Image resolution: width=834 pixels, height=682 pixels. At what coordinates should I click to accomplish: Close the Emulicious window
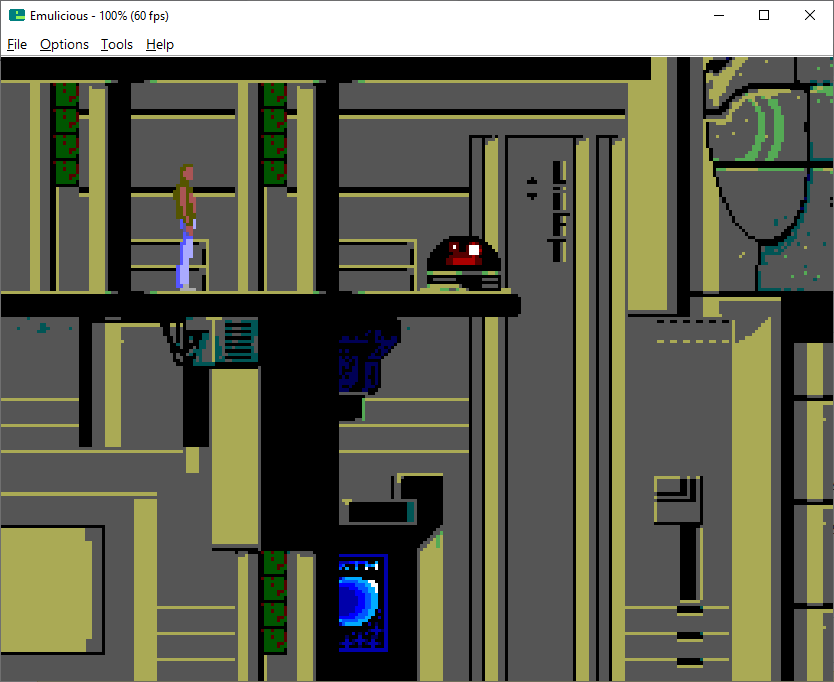[810, 15]
